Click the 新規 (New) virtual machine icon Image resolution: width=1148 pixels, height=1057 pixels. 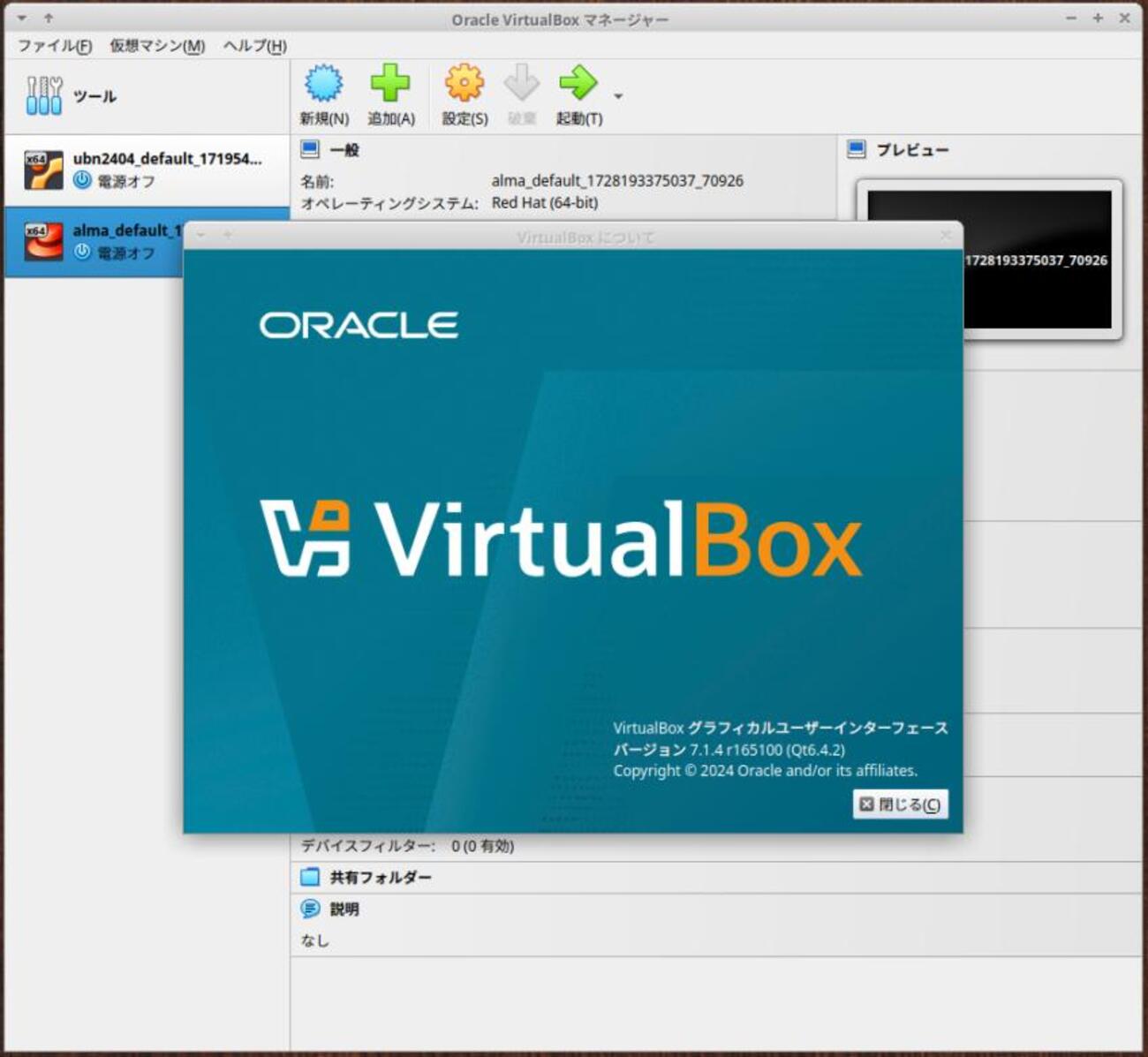[x=324, y=84]
